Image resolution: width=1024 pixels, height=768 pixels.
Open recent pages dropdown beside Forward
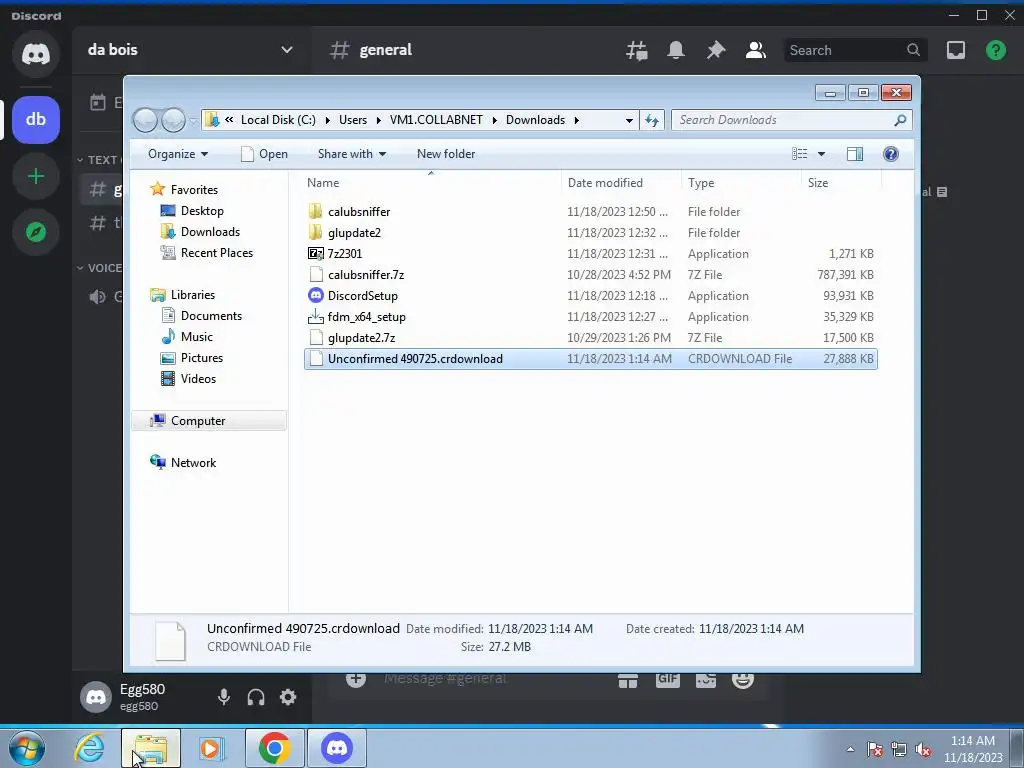coord(193,121)
